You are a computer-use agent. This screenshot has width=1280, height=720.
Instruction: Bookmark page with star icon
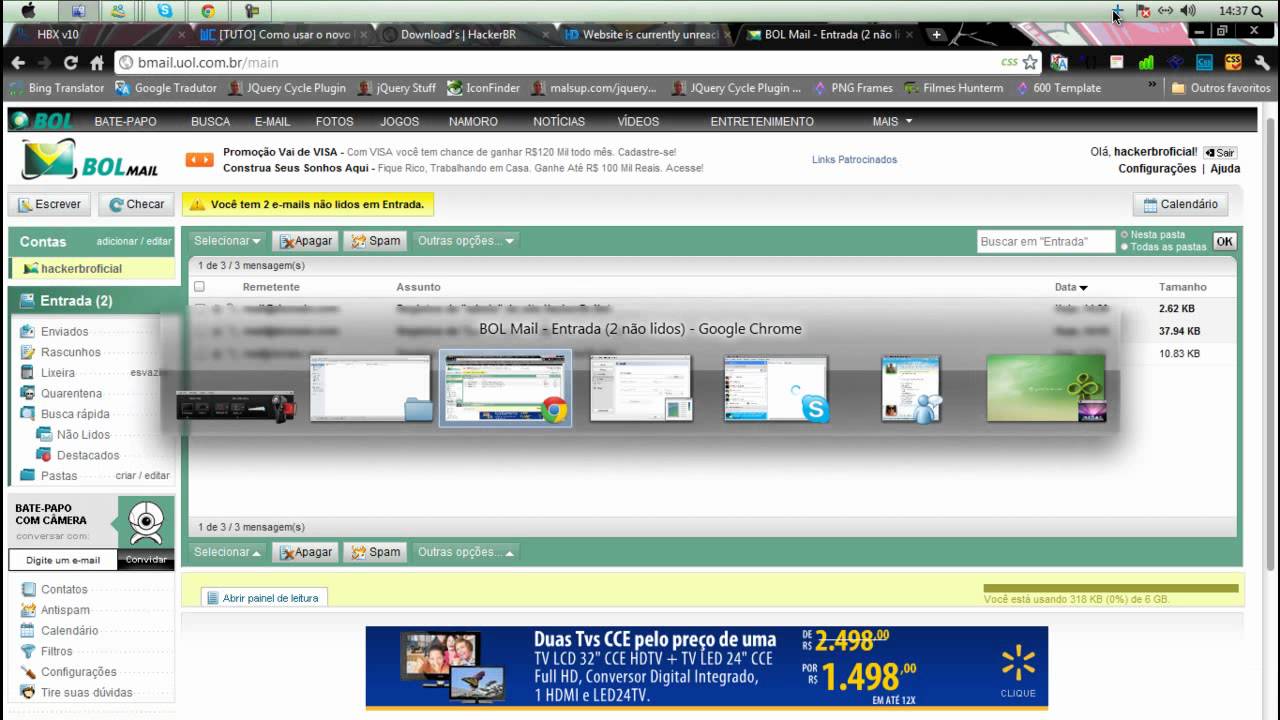tap(1030, 62)
